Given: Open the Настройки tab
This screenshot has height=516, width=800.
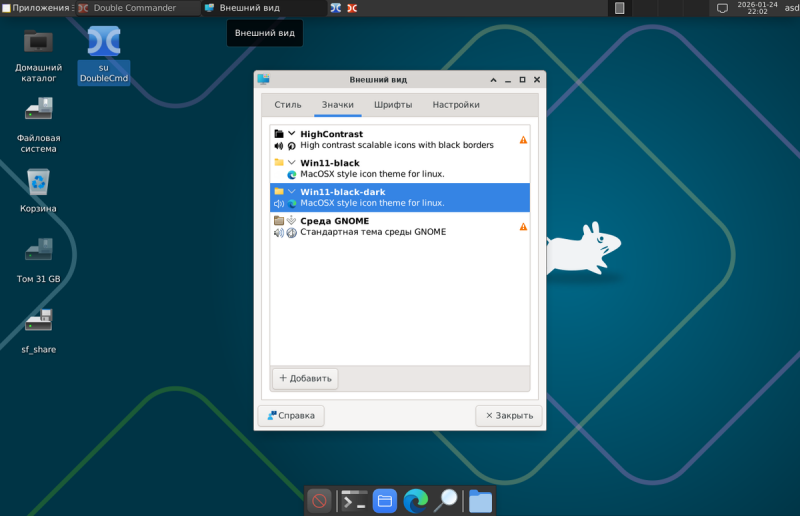Looking at the screenshot, I should (456, 105).
